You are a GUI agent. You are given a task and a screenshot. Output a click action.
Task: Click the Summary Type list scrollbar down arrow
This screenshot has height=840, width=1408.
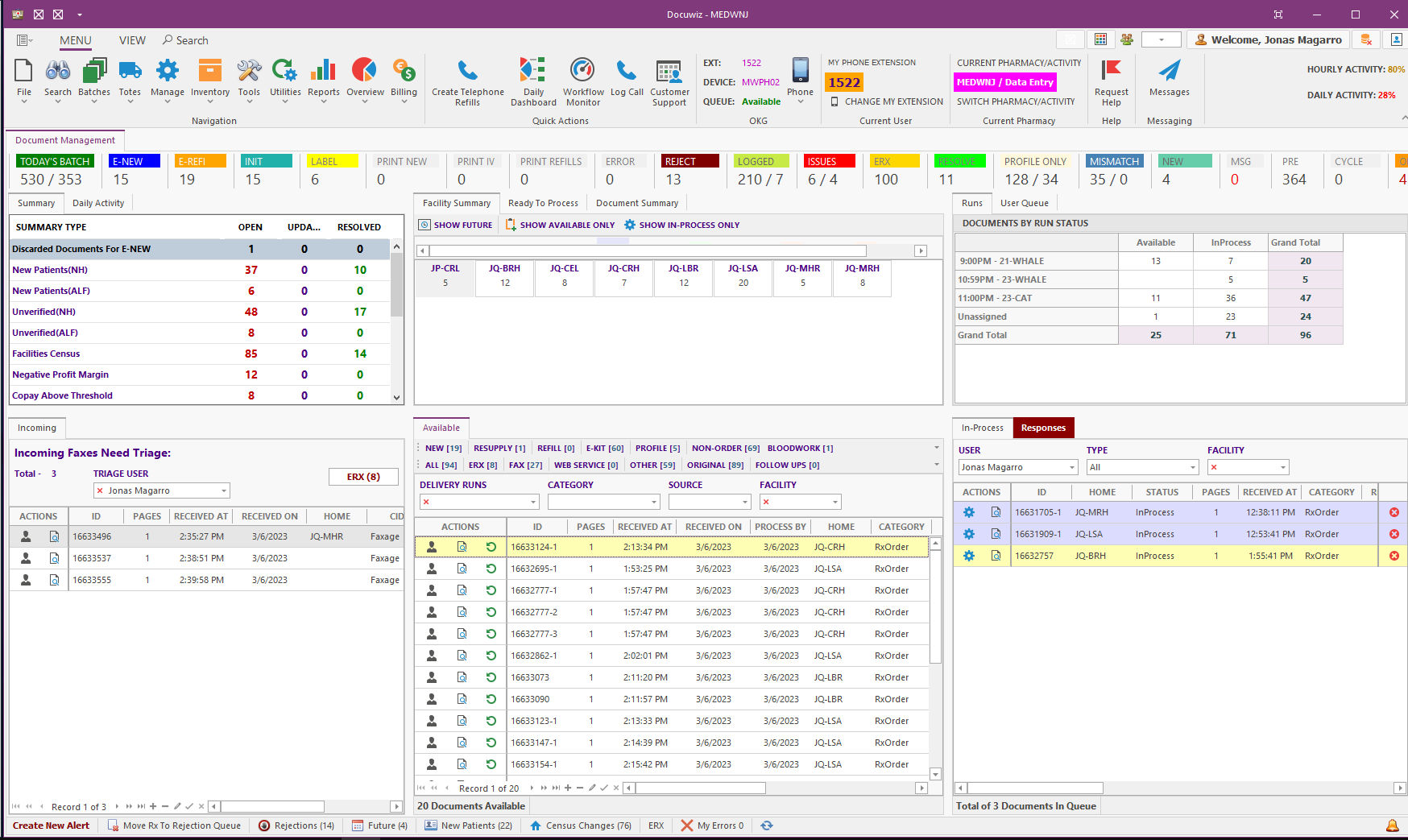click(x=396, y=397)
